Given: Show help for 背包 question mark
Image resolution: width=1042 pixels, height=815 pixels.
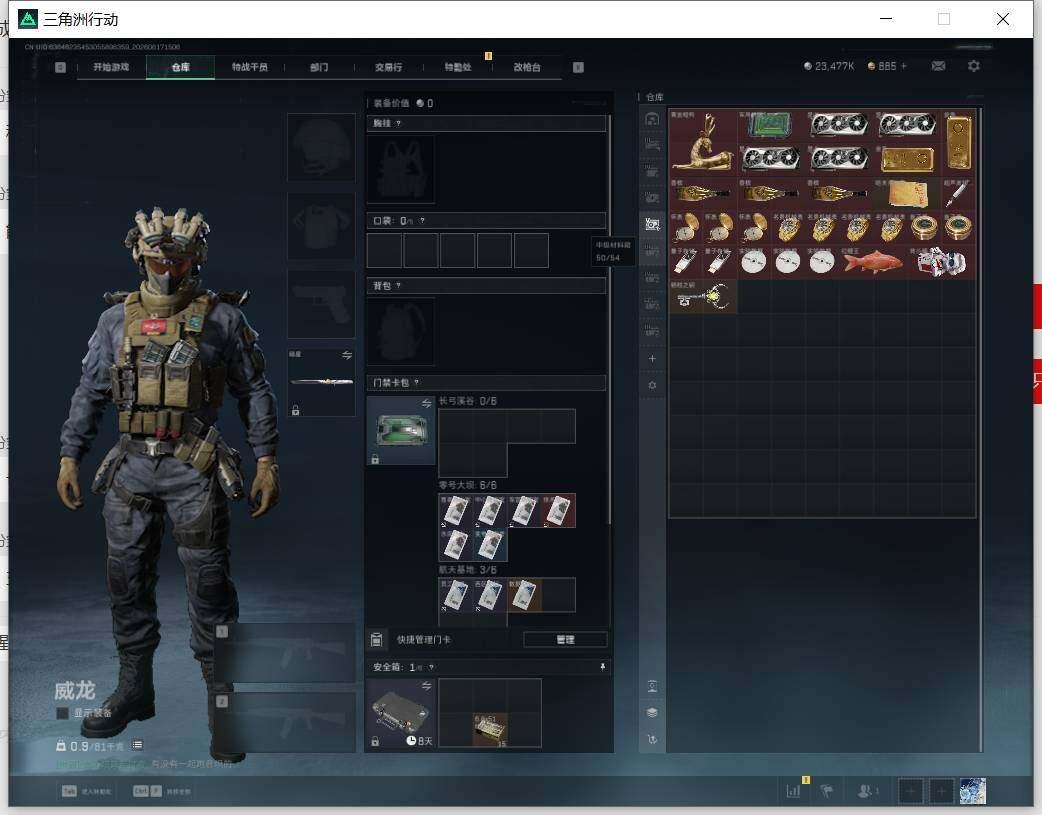Looking at the screenshot, I should pyautogui.click(x=398, y=286).
